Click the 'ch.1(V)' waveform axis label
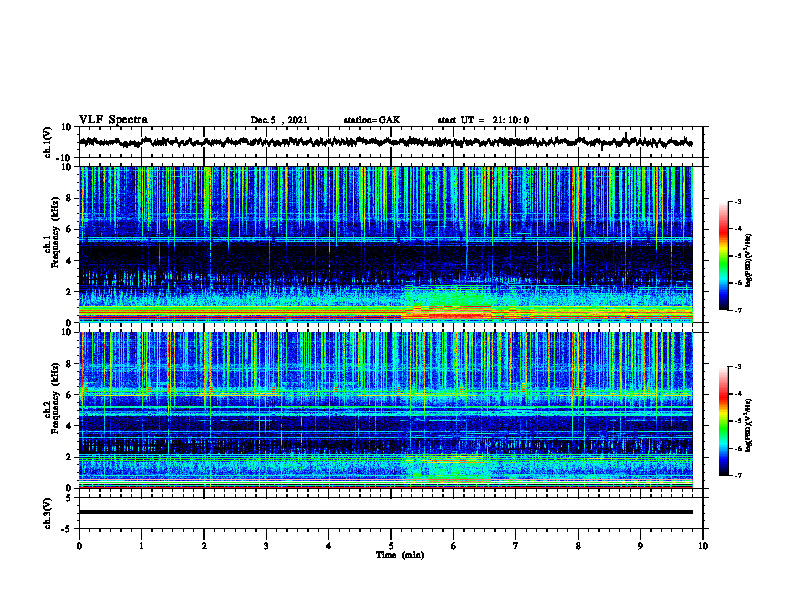This screenshot has height=612, width=792. (48, 142)
